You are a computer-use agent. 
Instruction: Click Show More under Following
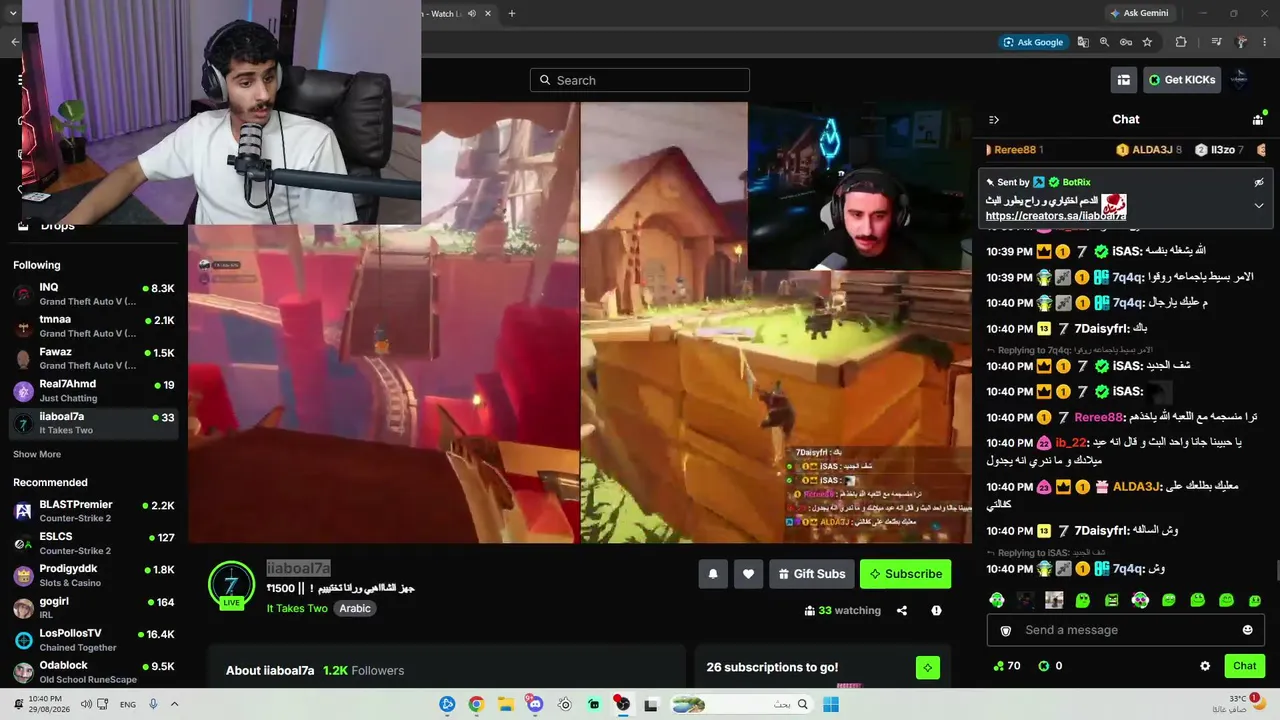pyautogui.click(x=37, y=454)
